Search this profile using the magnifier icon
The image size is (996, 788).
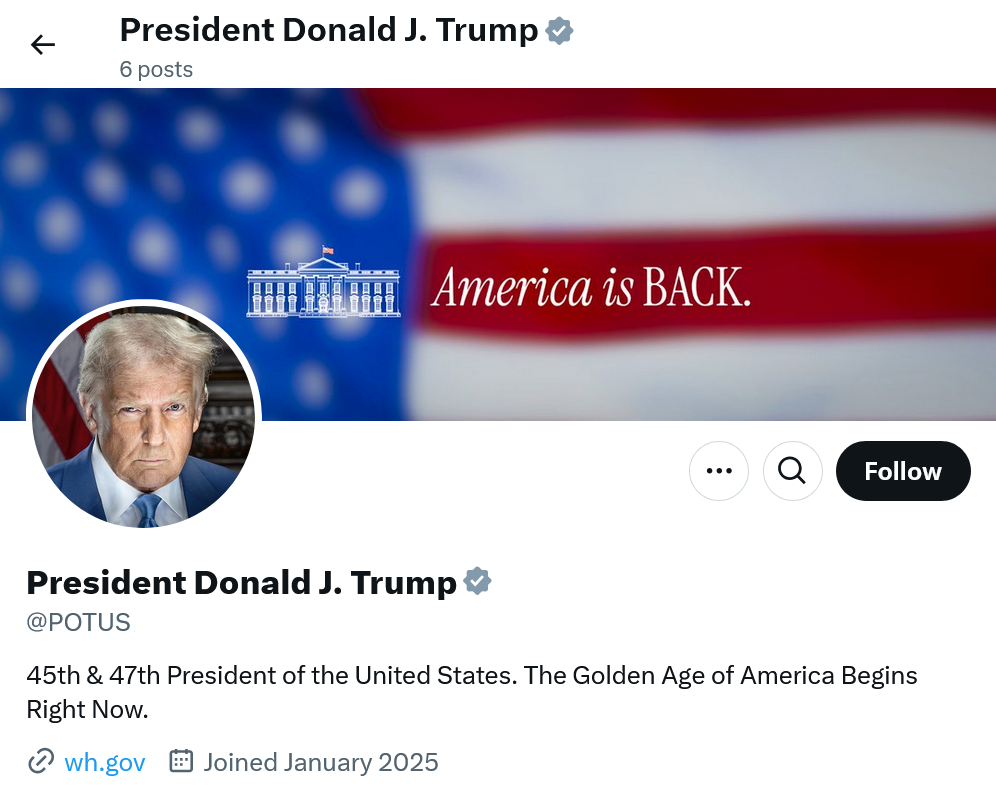coord(792,471)
